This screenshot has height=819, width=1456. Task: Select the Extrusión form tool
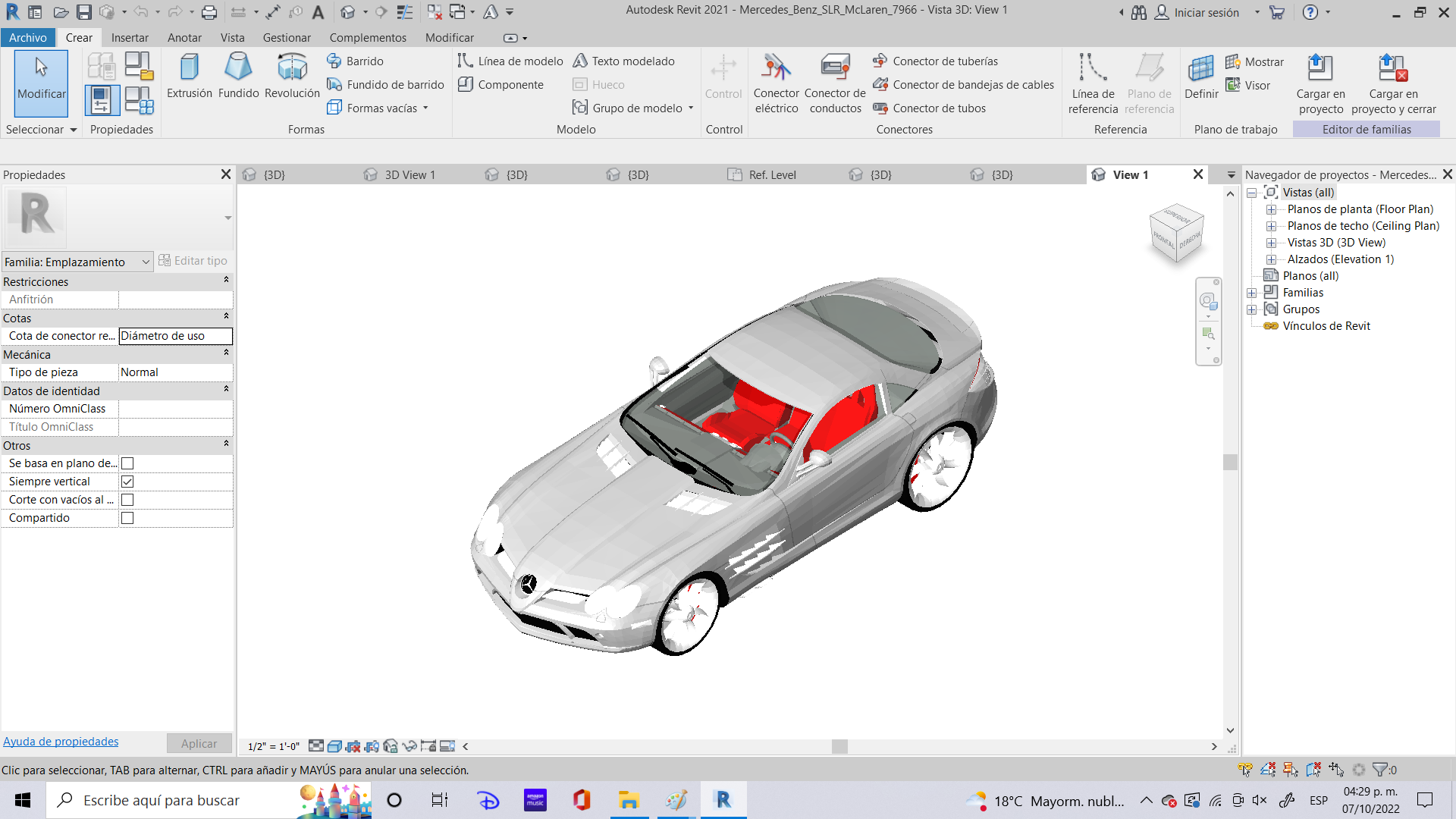click(189, 76)
